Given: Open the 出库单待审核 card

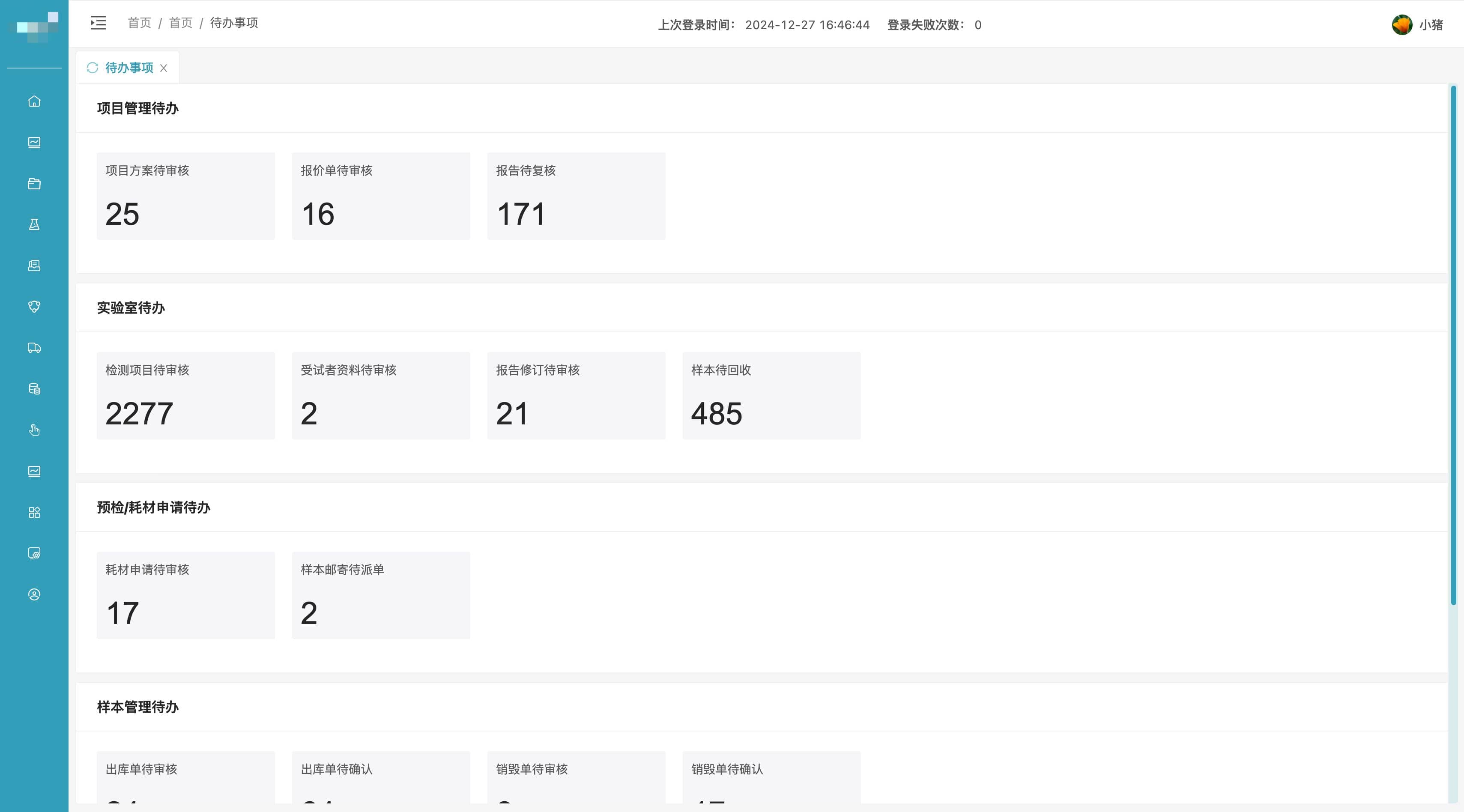Looking at the screenshot, I should pyautogui.click(x=186, y=777).
